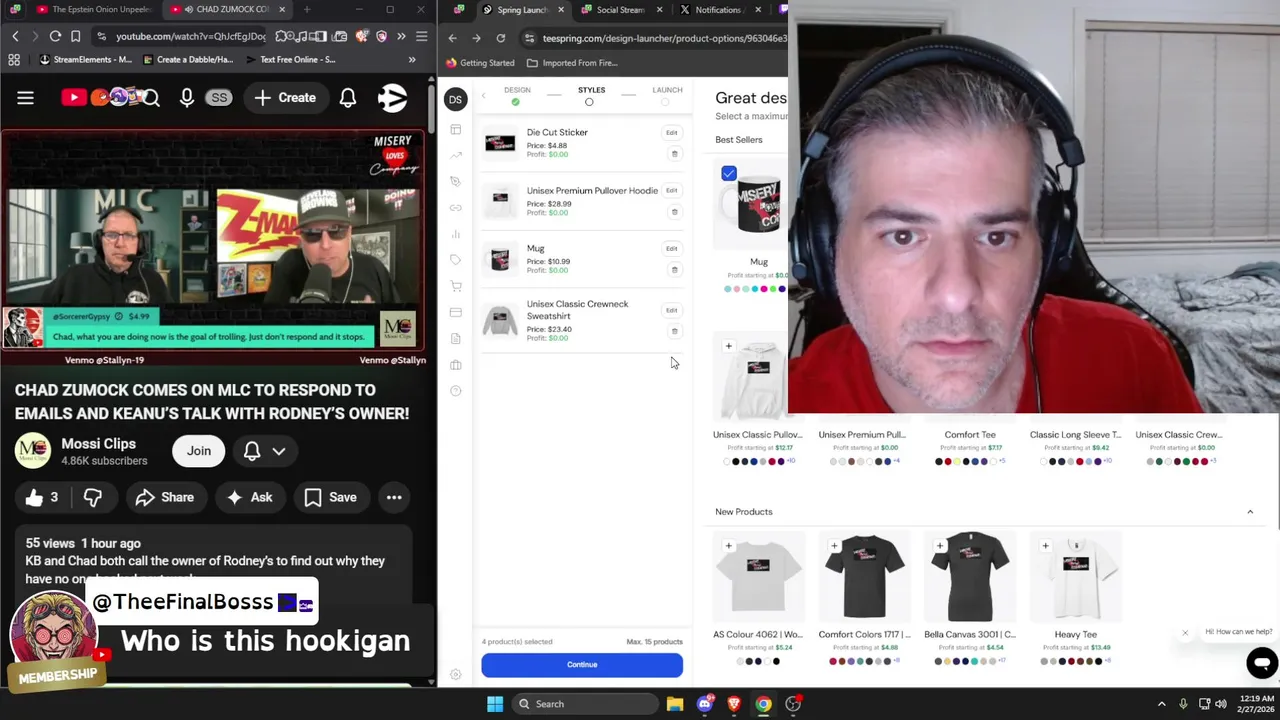The image size is (1280, 720).
Task: Share the video via Share button
Action: pyautogui.click(x=164, y=497)
